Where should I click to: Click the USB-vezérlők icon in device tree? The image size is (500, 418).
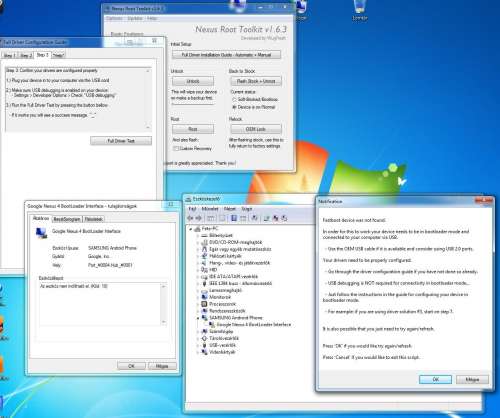(205, 345)
